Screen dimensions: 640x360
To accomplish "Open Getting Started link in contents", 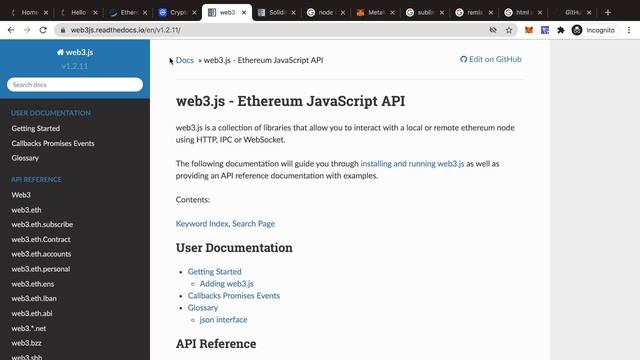I will click(x=214, y=271).
